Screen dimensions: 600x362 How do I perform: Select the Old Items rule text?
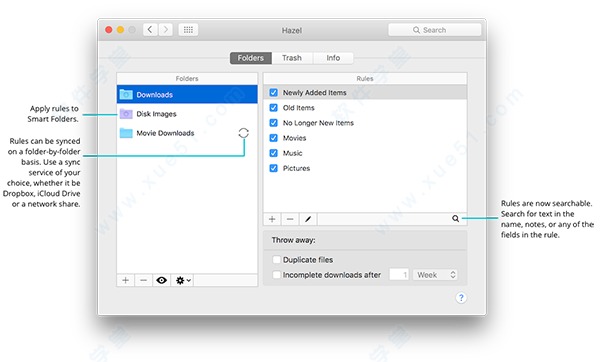tap(298, 108)
